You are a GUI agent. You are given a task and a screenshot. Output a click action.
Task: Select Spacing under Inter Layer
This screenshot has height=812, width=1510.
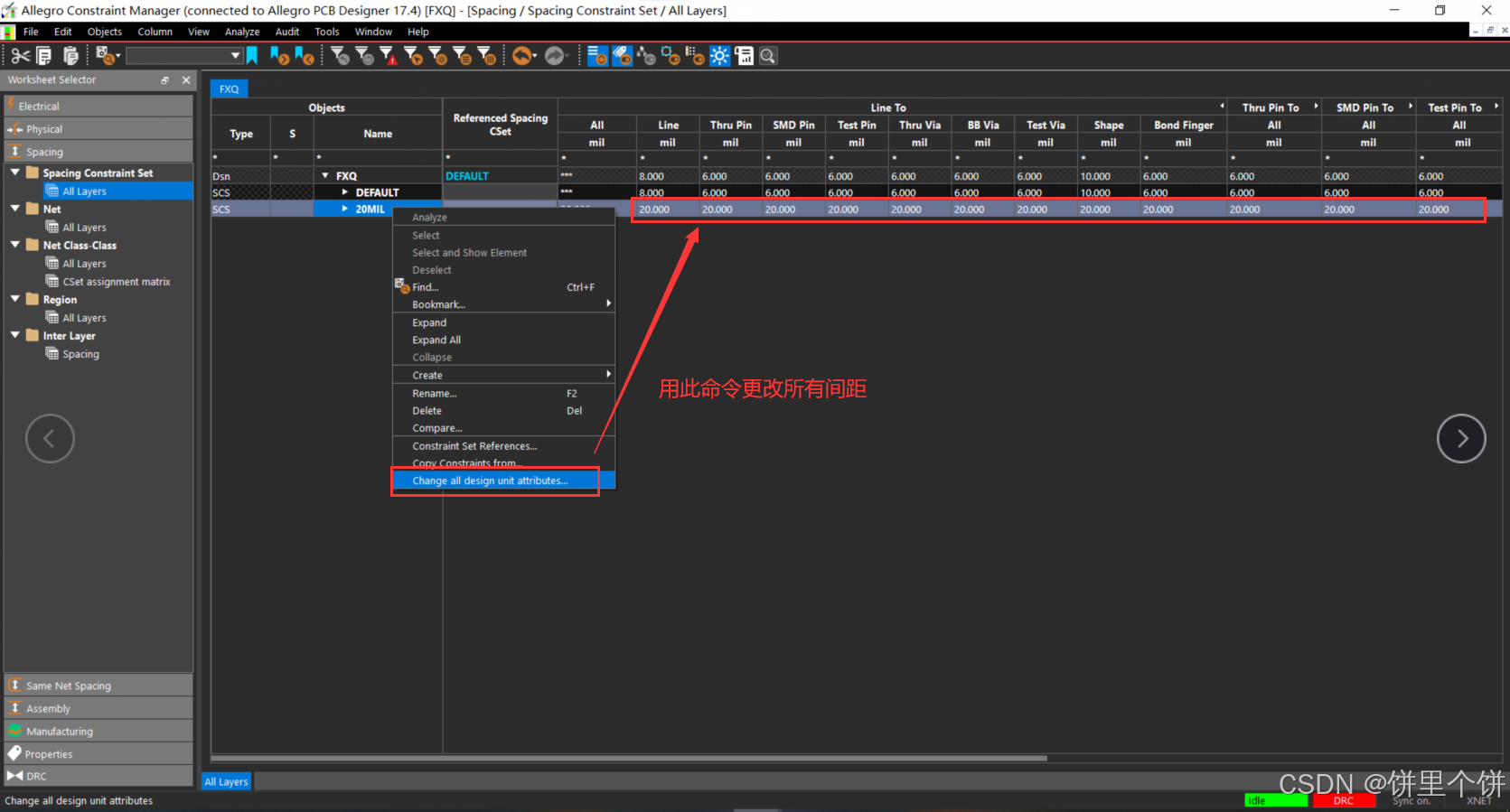pyautogui.click(x=80, y=354)
